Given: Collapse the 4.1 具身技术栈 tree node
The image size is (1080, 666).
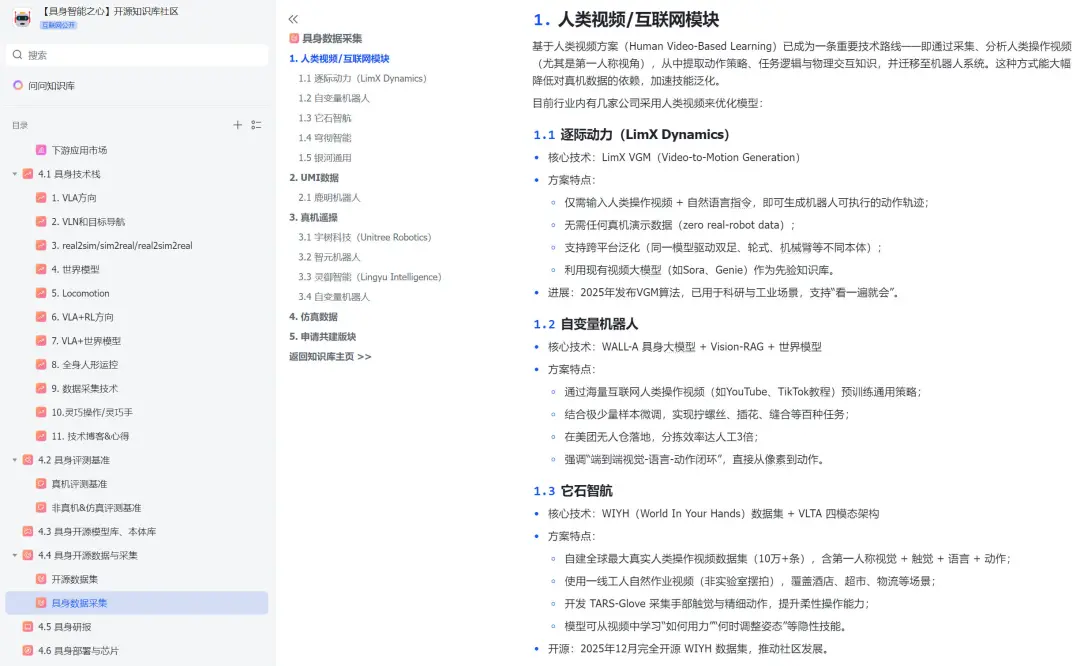Looking at the screenshot, I should (14, 174).
